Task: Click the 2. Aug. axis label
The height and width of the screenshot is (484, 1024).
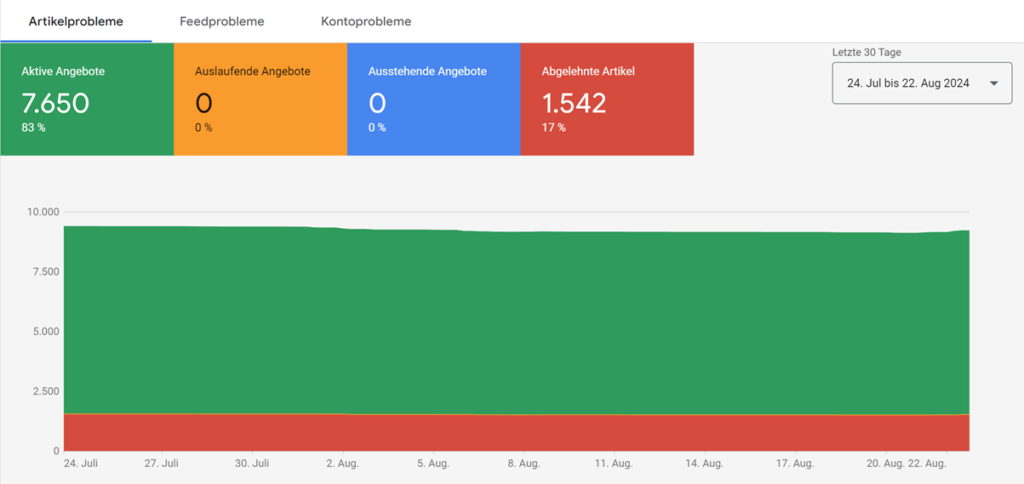Action: click(x=342, y=463)
